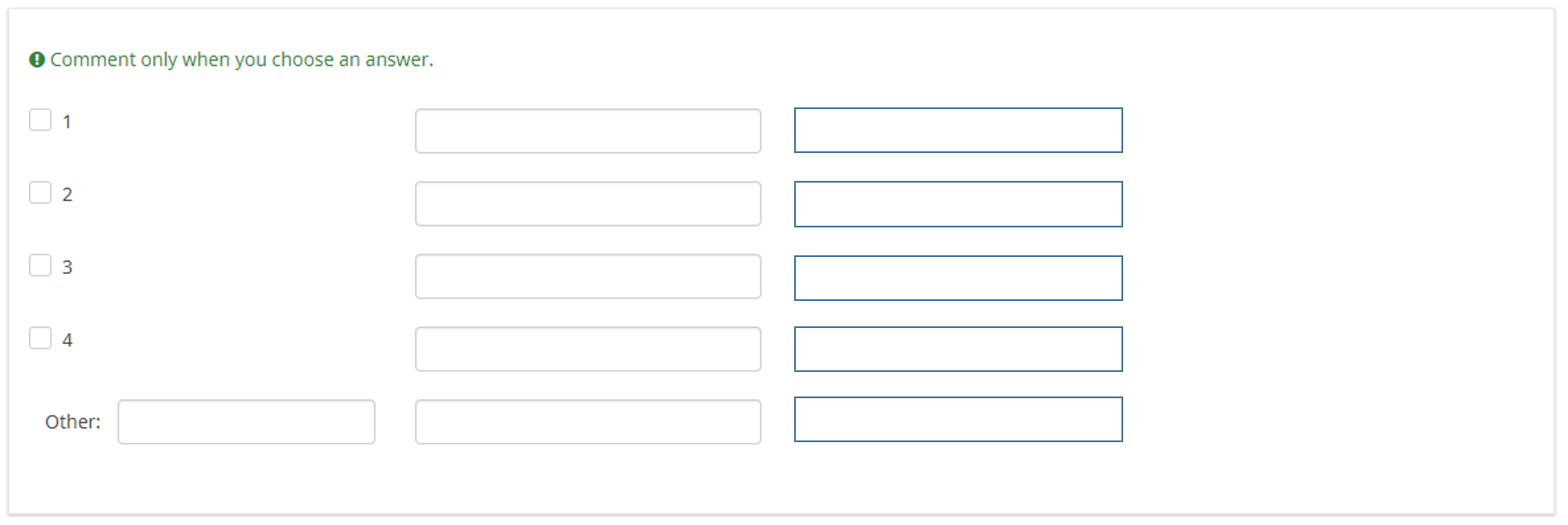This screenshot has height=525, width=1568.
Task: Focus the blue-bordered box in Other row
Action: [958, 419]
